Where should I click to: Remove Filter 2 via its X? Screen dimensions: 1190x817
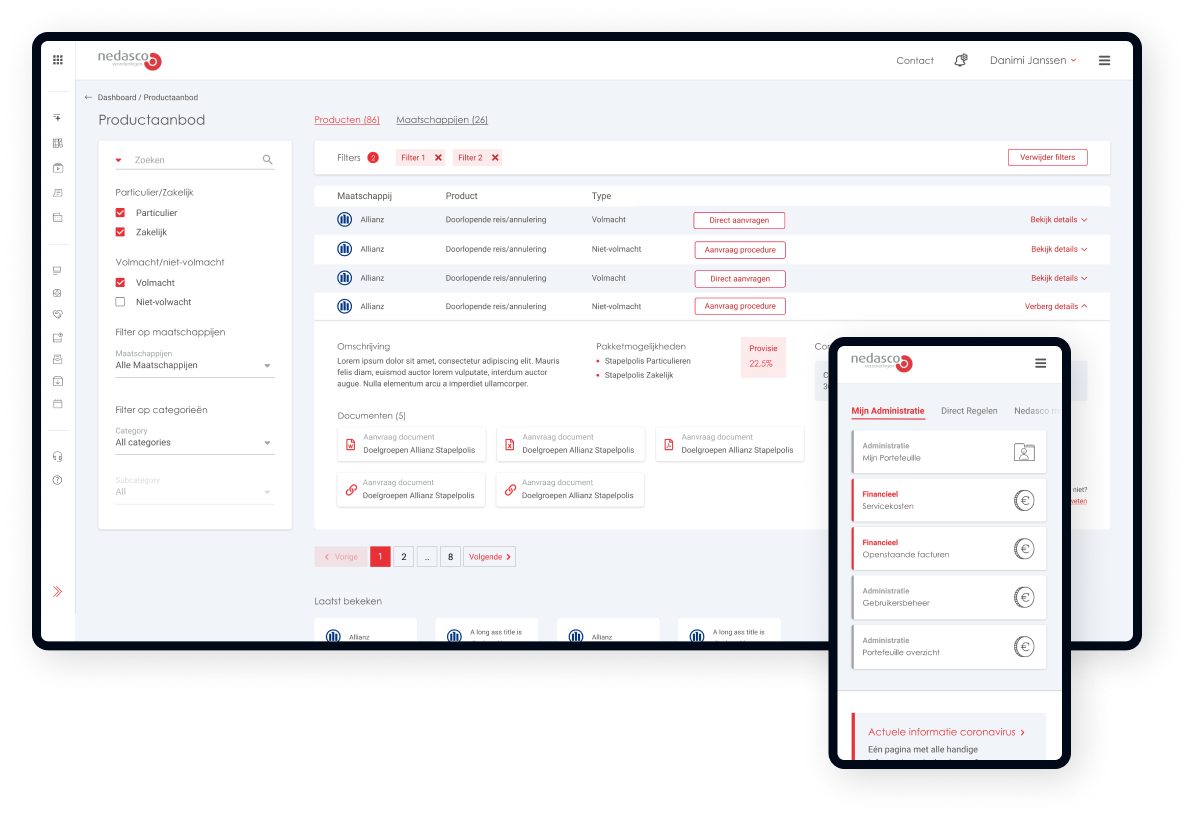point(495,158)
